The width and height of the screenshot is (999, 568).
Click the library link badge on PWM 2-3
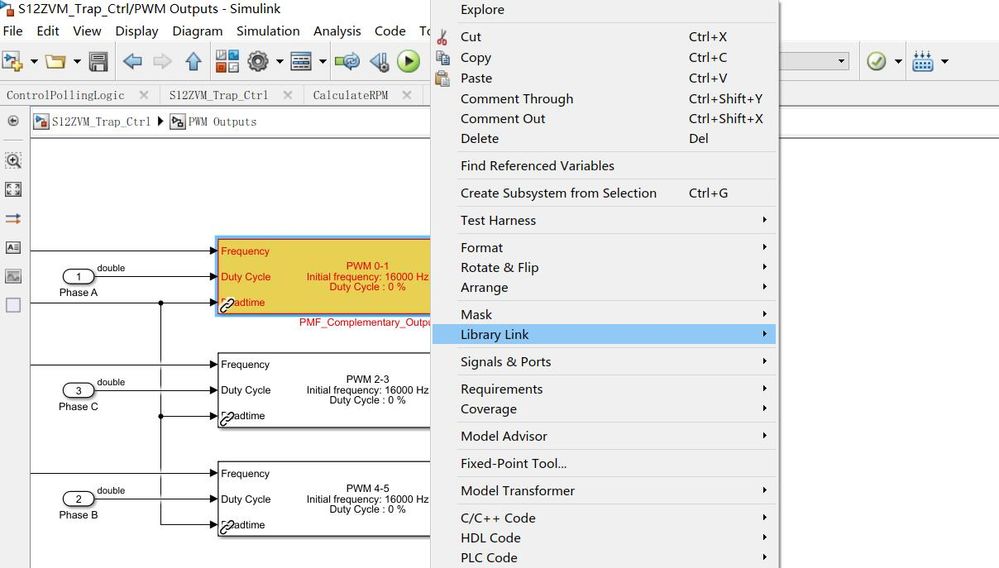point(227,419)
